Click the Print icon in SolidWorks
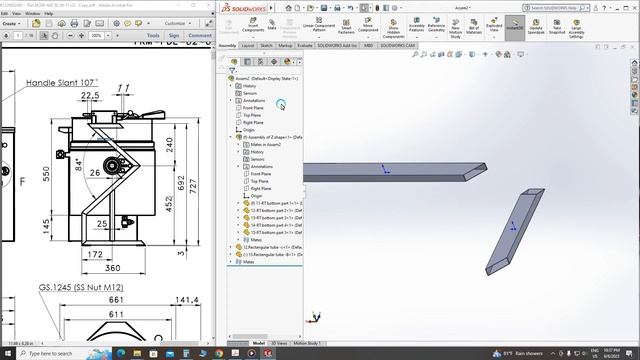Screen dimensions: 640x360 (337, 8)
